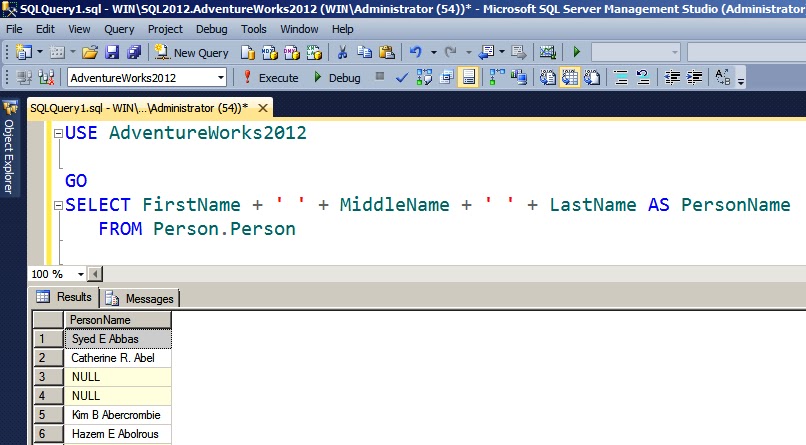Screen dimensions: 806x445
Task: Click the Open File folder icon
Action: point(89,52)
